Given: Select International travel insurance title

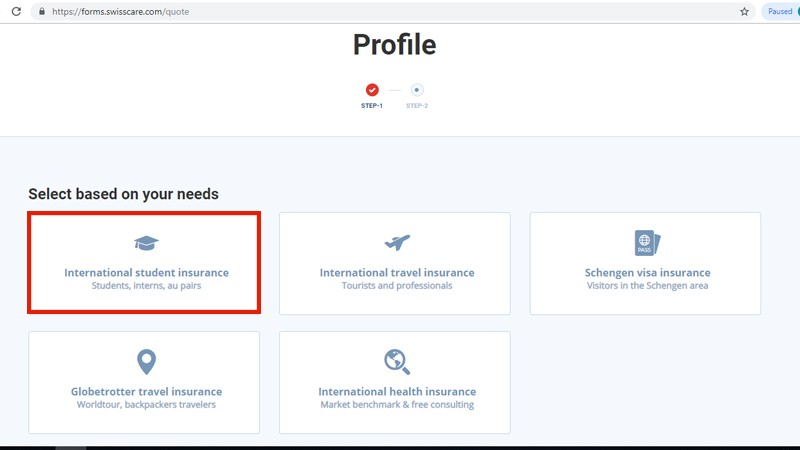Looking at the screenshot, I should [397, 272].
